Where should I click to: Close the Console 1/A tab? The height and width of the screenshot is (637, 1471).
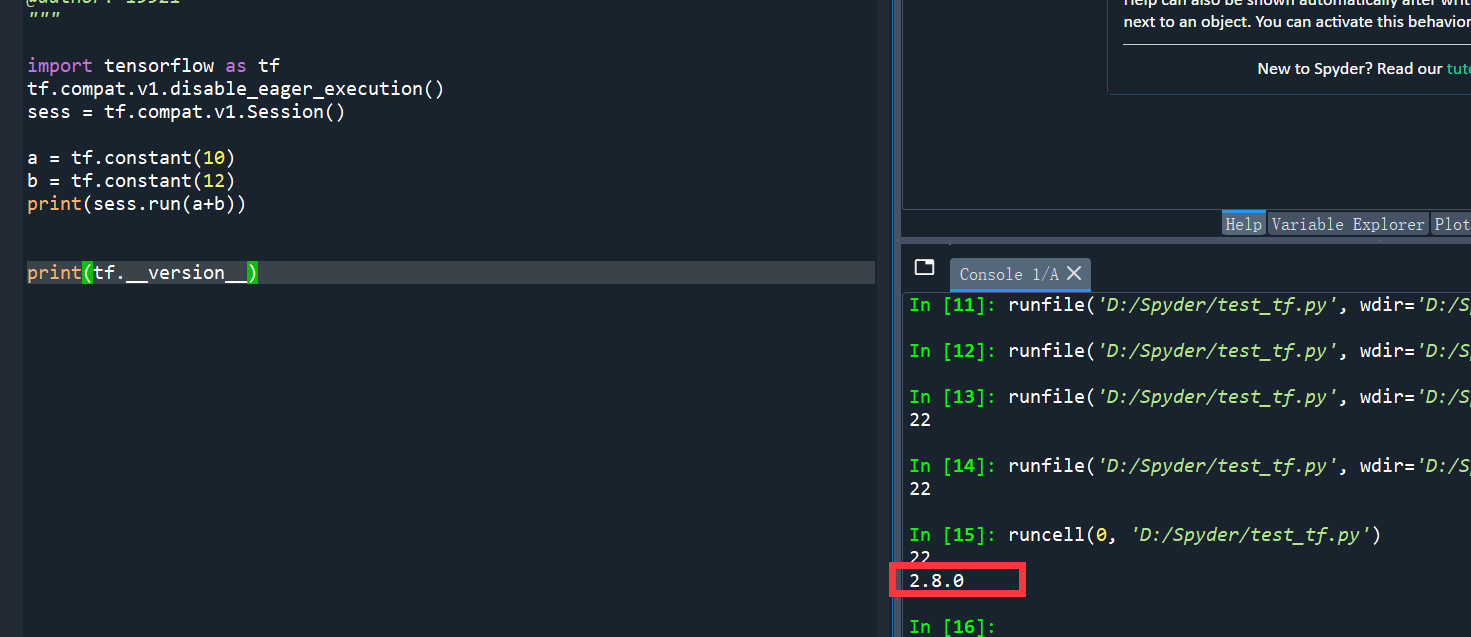[1074, 273]
